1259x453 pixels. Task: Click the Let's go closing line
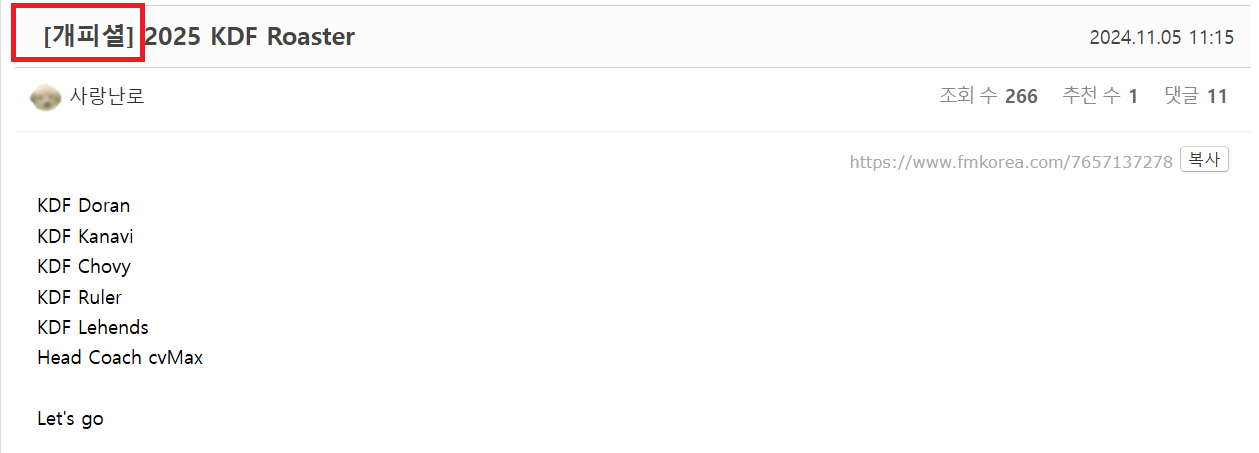pos(70,418)
